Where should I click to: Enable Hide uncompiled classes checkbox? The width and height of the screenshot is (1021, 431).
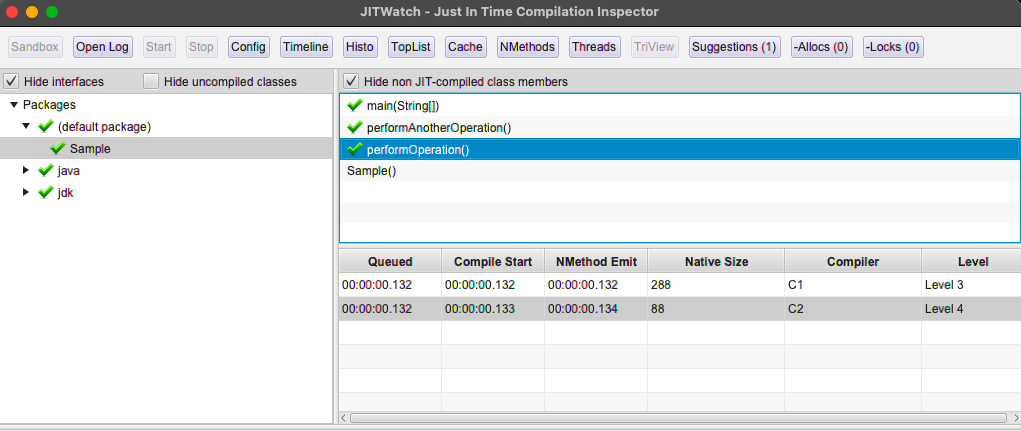coord(151,81)
